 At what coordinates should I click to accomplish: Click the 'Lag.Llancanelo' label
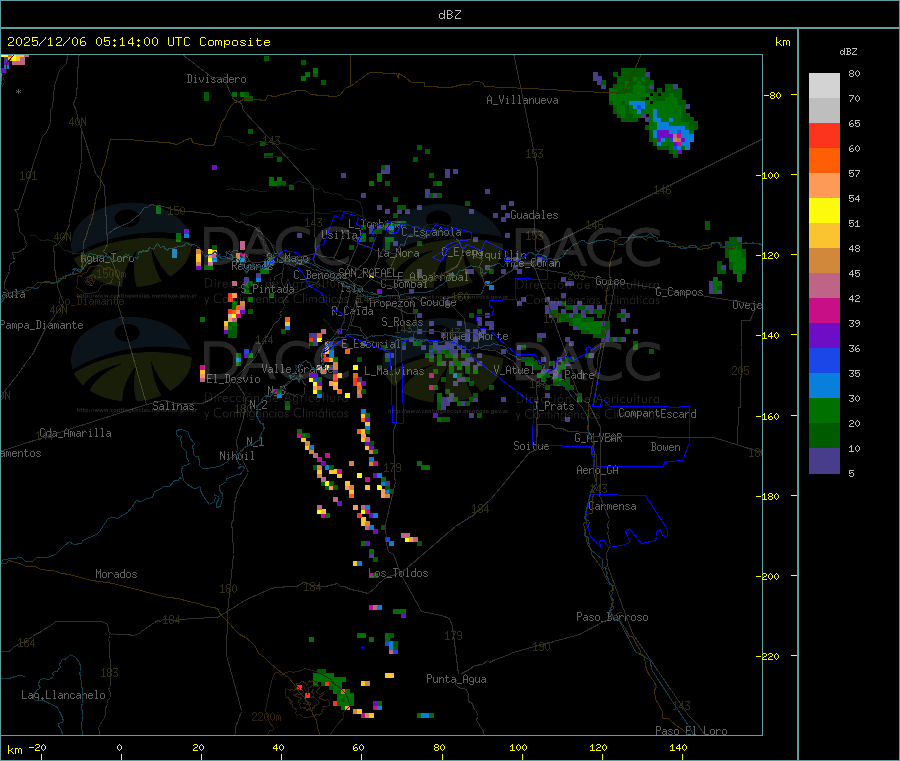(x=64, y=695)
